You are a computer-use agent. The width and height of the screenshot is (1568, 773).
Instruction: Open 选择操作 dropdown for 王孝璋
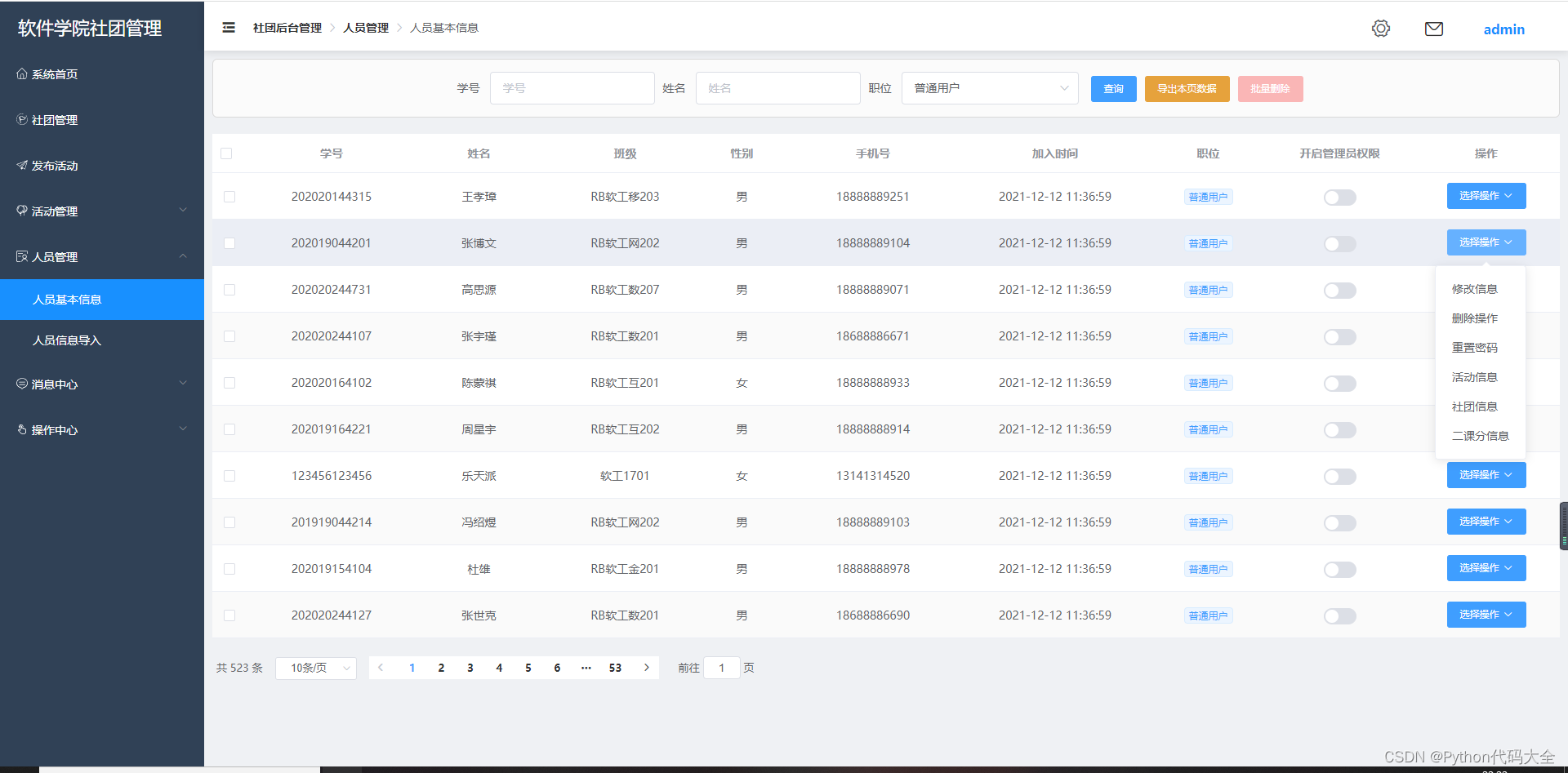click(x=1486, y=196)
